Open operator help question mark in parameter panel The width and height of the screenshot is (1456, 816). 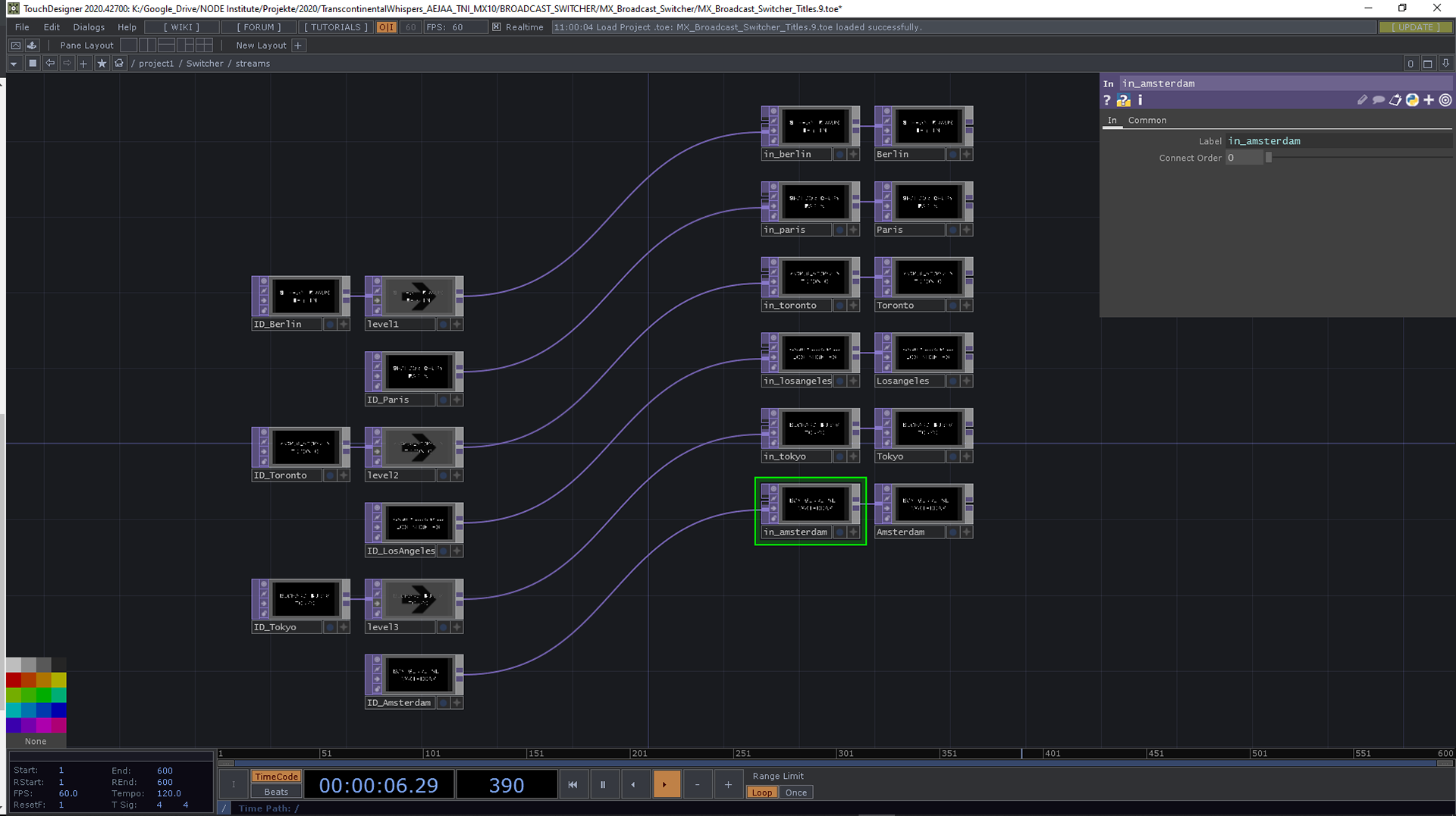1107,100
